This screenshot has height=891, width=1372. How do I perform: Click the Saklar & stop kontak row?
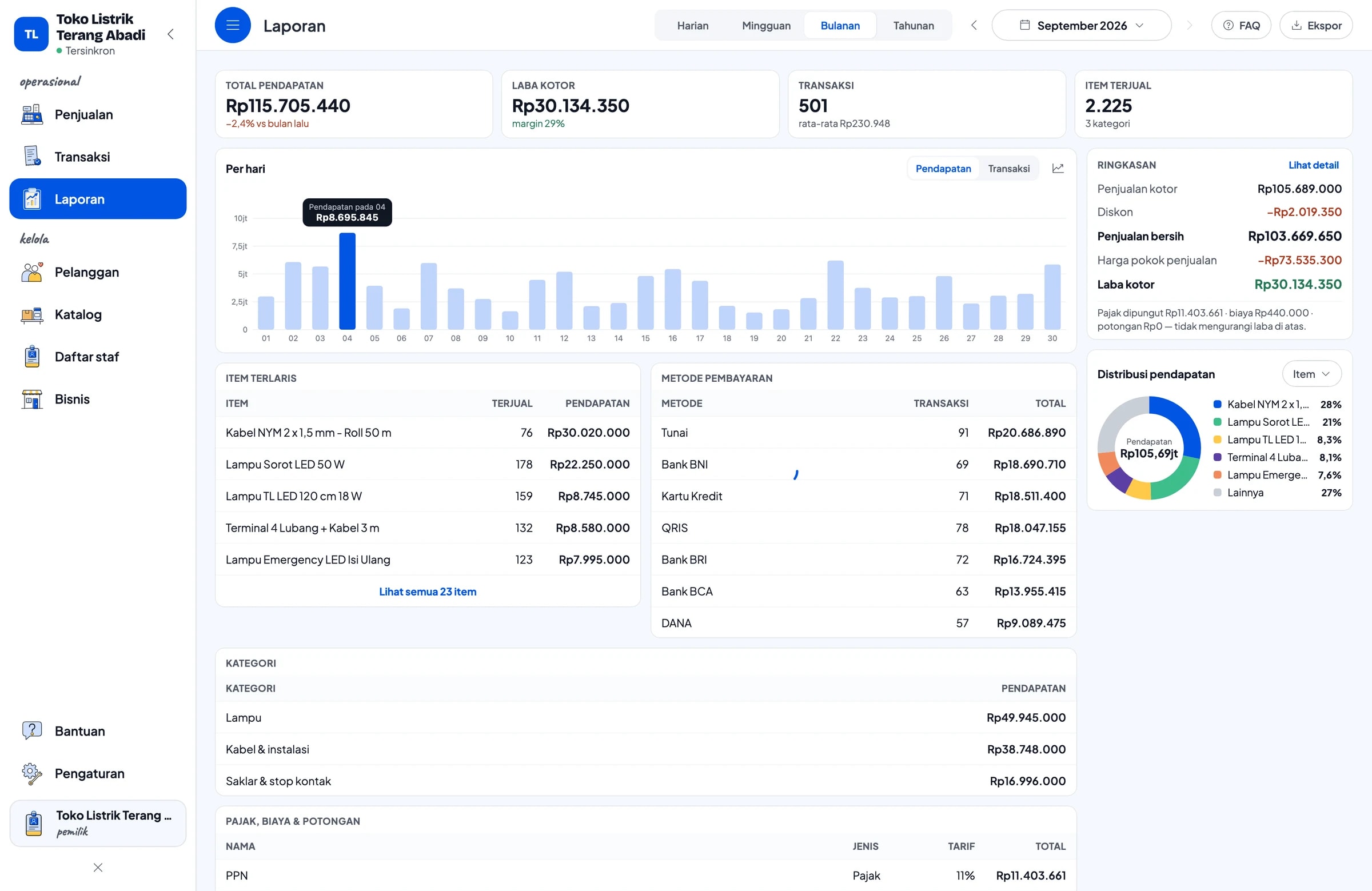645,781
